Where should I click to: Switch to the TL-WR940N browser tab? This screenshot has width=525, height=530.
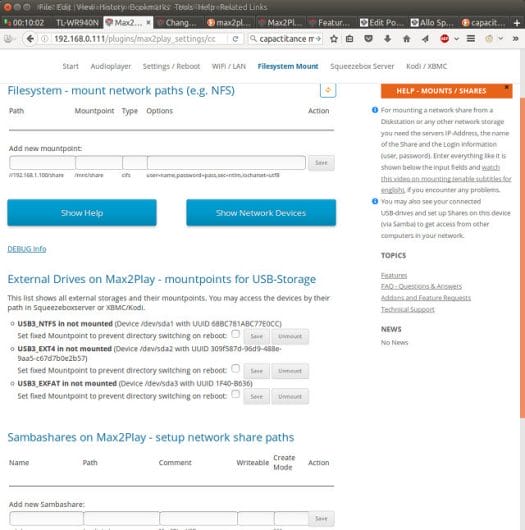coord(77,23)
